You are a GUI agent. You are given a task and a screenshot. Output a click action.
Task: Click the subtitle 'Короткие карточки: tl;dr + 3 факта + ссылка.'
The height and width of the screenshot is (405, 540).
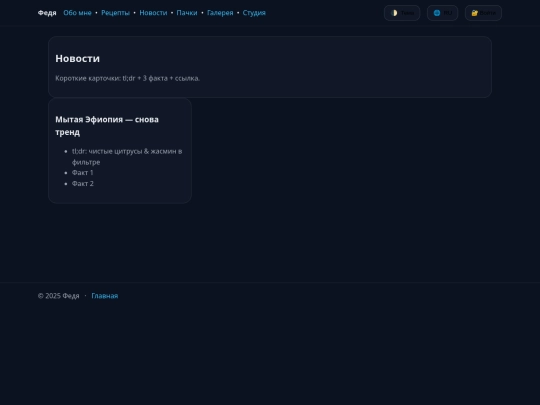pos(127,78)
